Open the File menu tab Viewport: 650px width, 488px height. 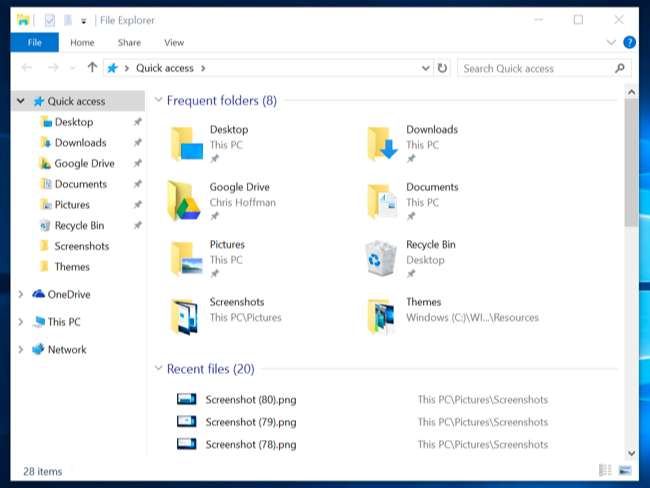(34, 42)
